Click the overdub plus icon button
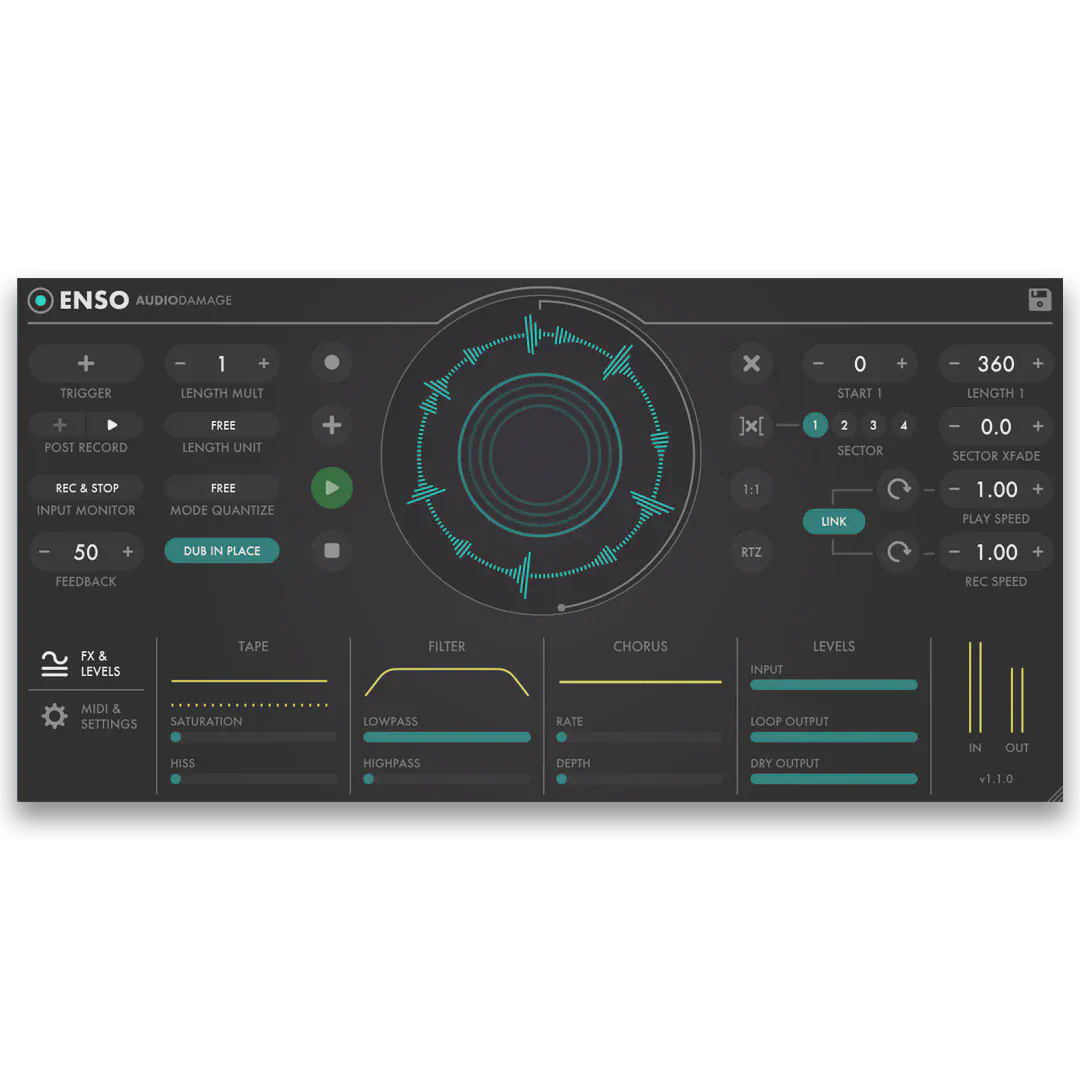This screenshot has height=1080, width=1080. tap(332, 425)
